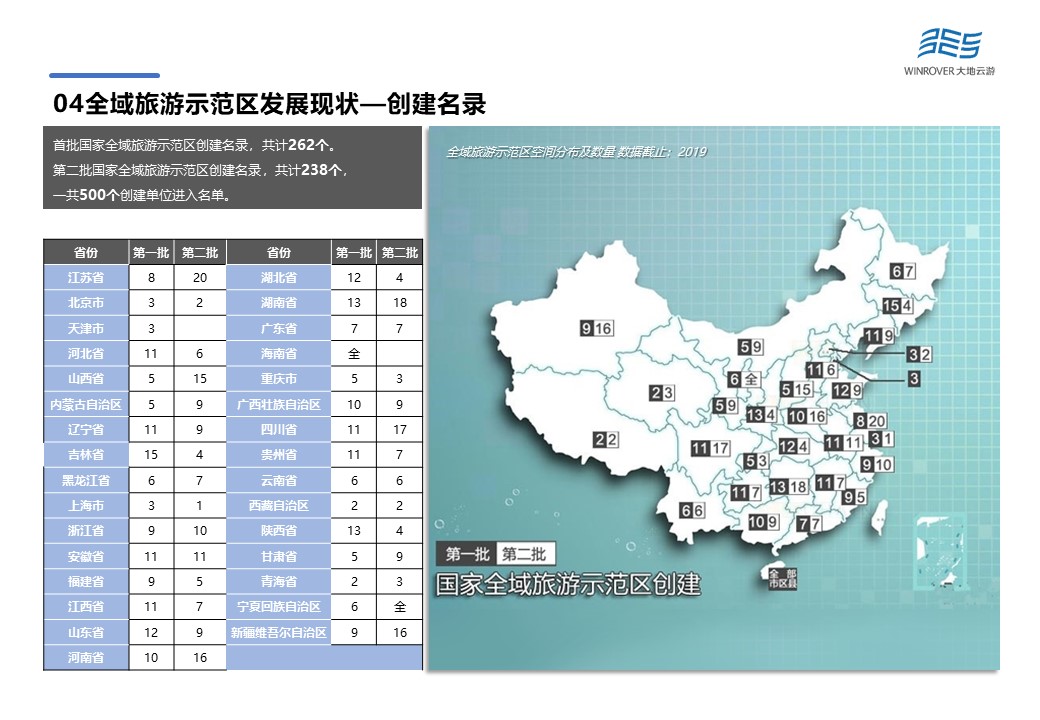The image size is (1040, 720).
Task: Select the slide title starting with 04全域旅游示范区
Action: pos(270,105)
